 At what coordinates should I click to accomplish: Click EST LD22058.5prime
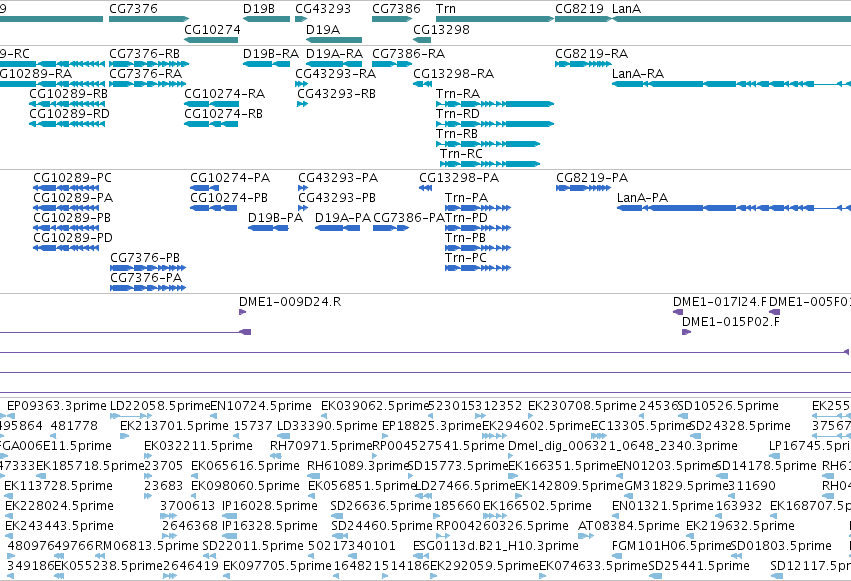coord(160,406)
